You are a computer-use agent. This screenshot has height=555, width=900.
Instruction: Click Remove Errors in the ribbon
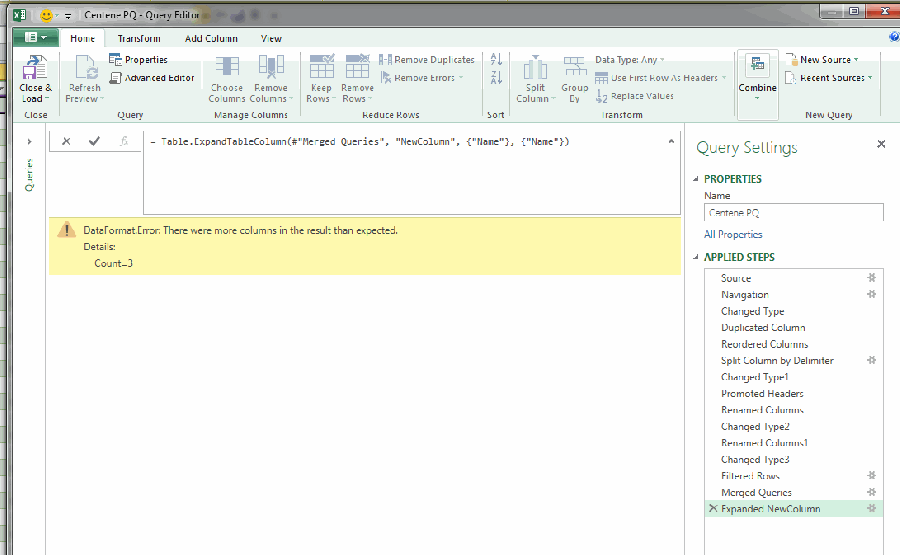[421, 77]
